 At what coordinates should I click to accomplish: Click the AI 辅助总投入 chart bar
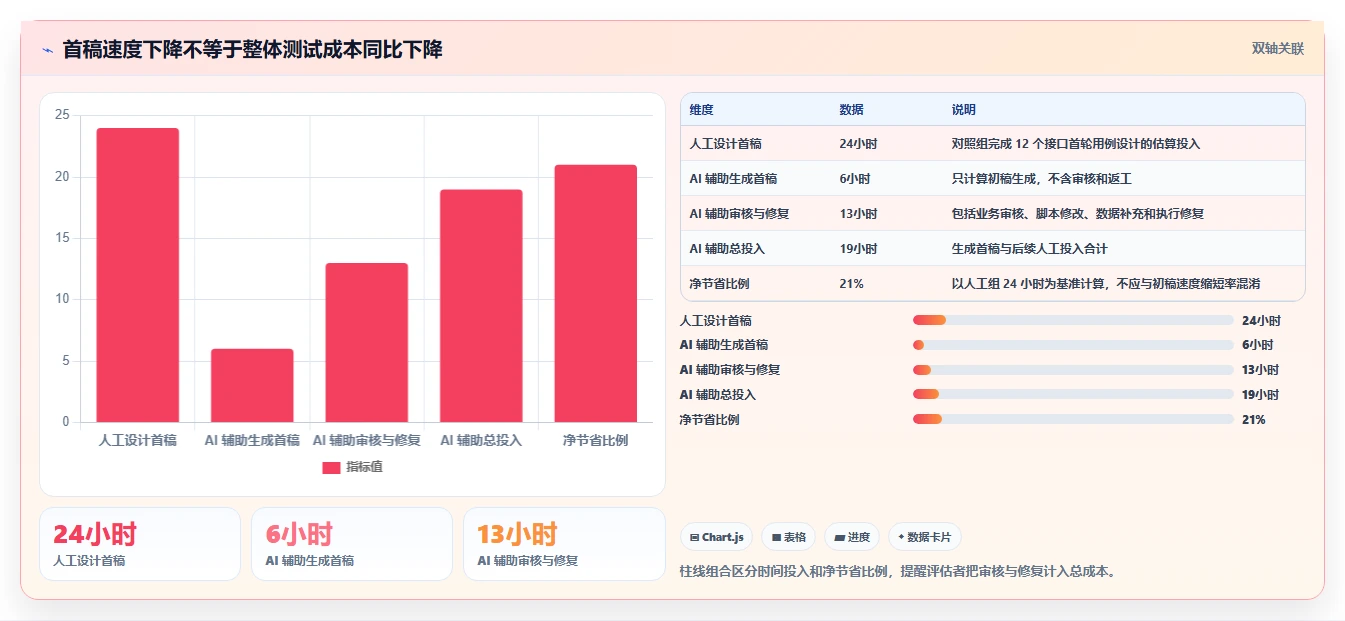click(x=481, y=306)
